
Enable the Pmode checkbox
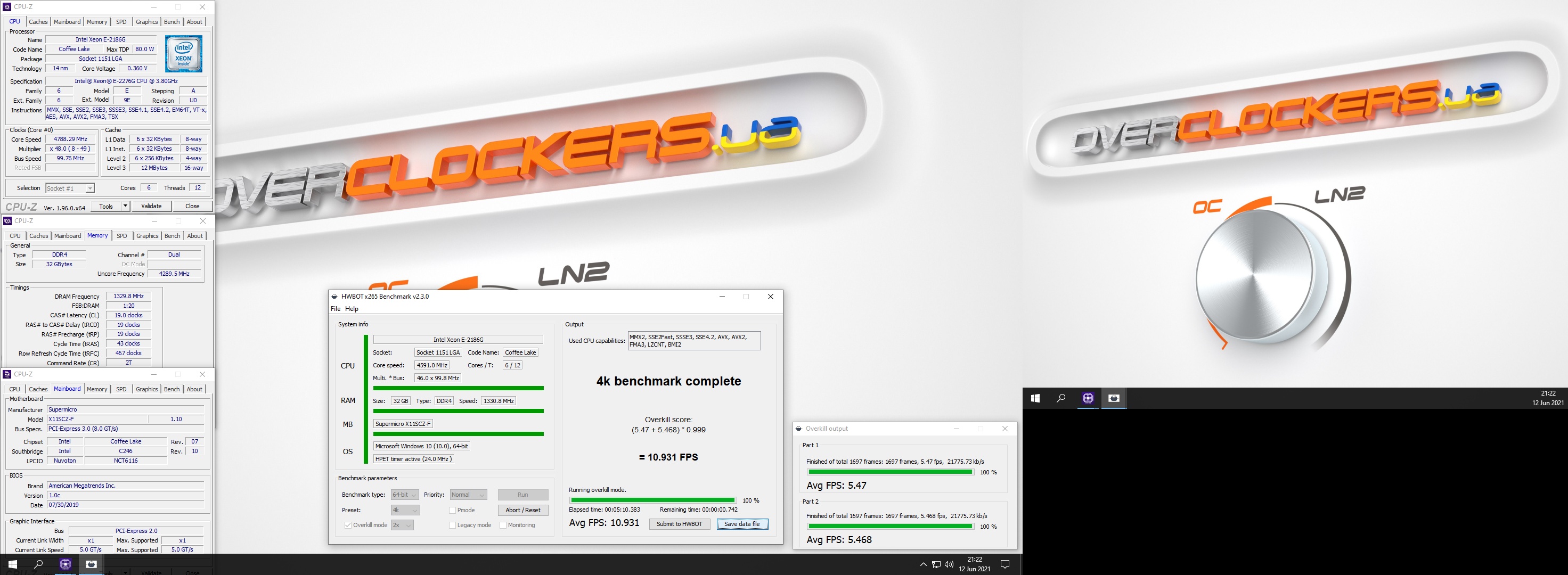pyautogui.click(x=452, y=511)
